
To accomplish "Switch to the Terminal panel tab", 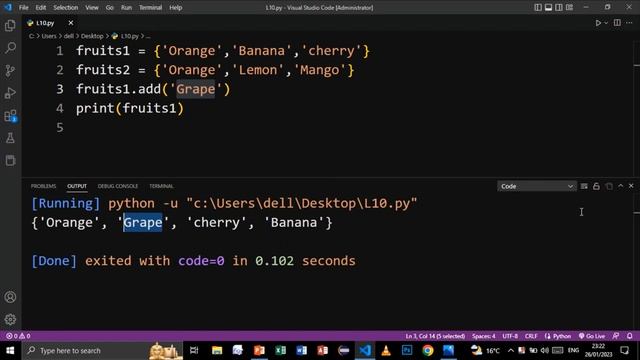I will 161,186.
